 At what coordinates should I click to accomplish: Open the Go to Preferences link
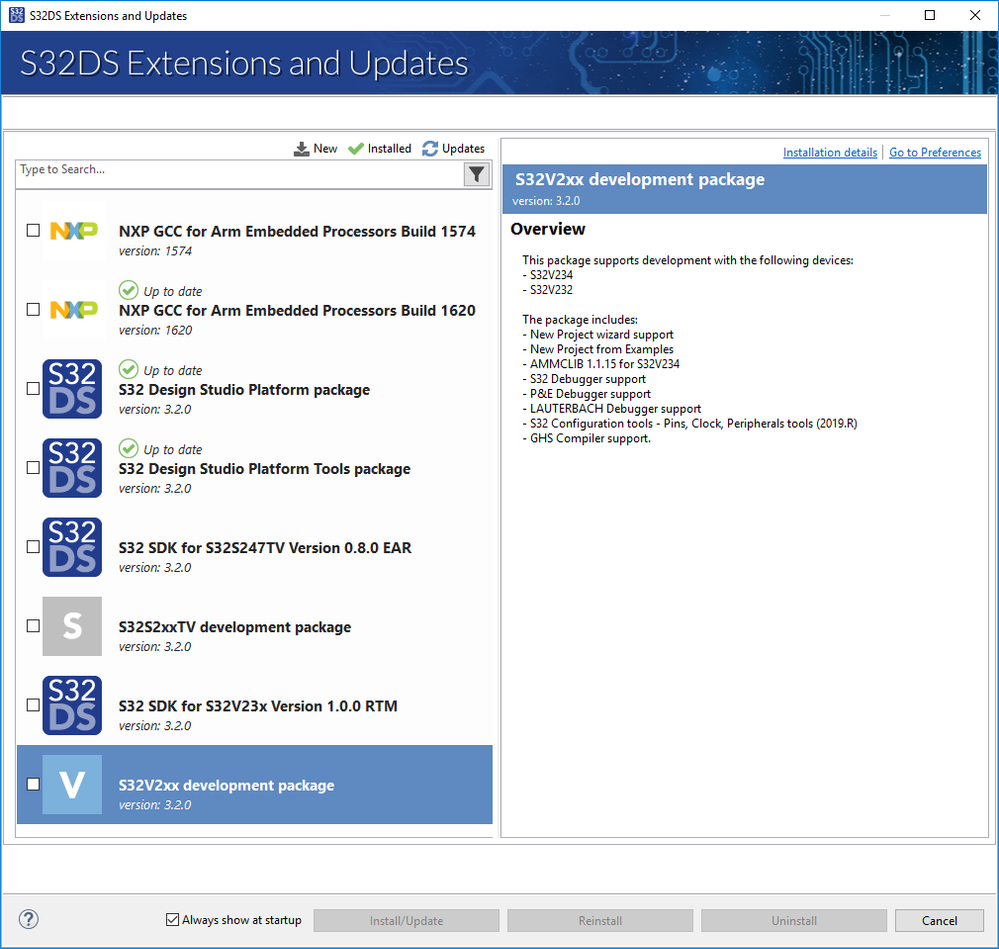coord(935,152)
